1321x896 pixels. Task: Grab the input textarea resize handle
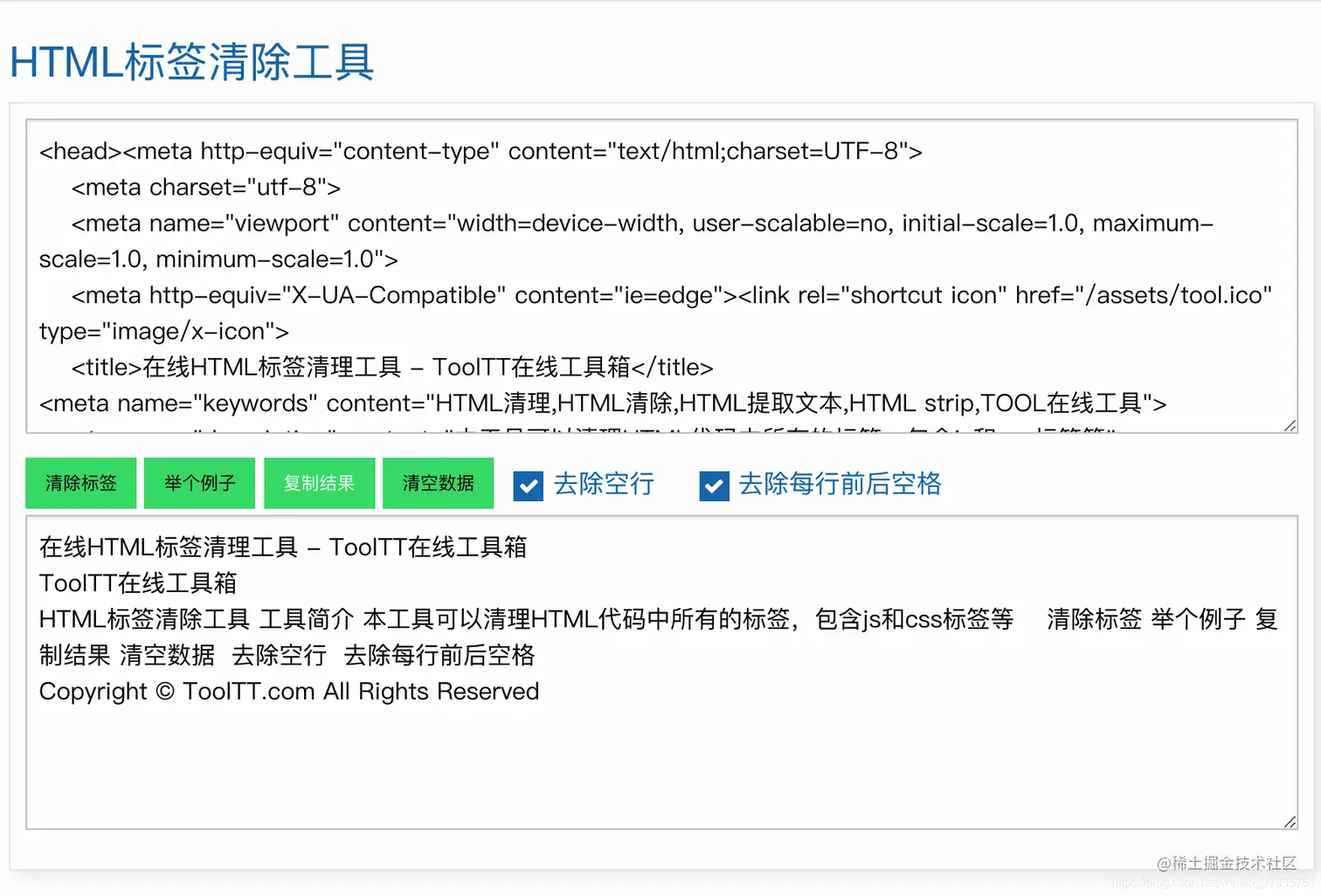pos(1290,425)
